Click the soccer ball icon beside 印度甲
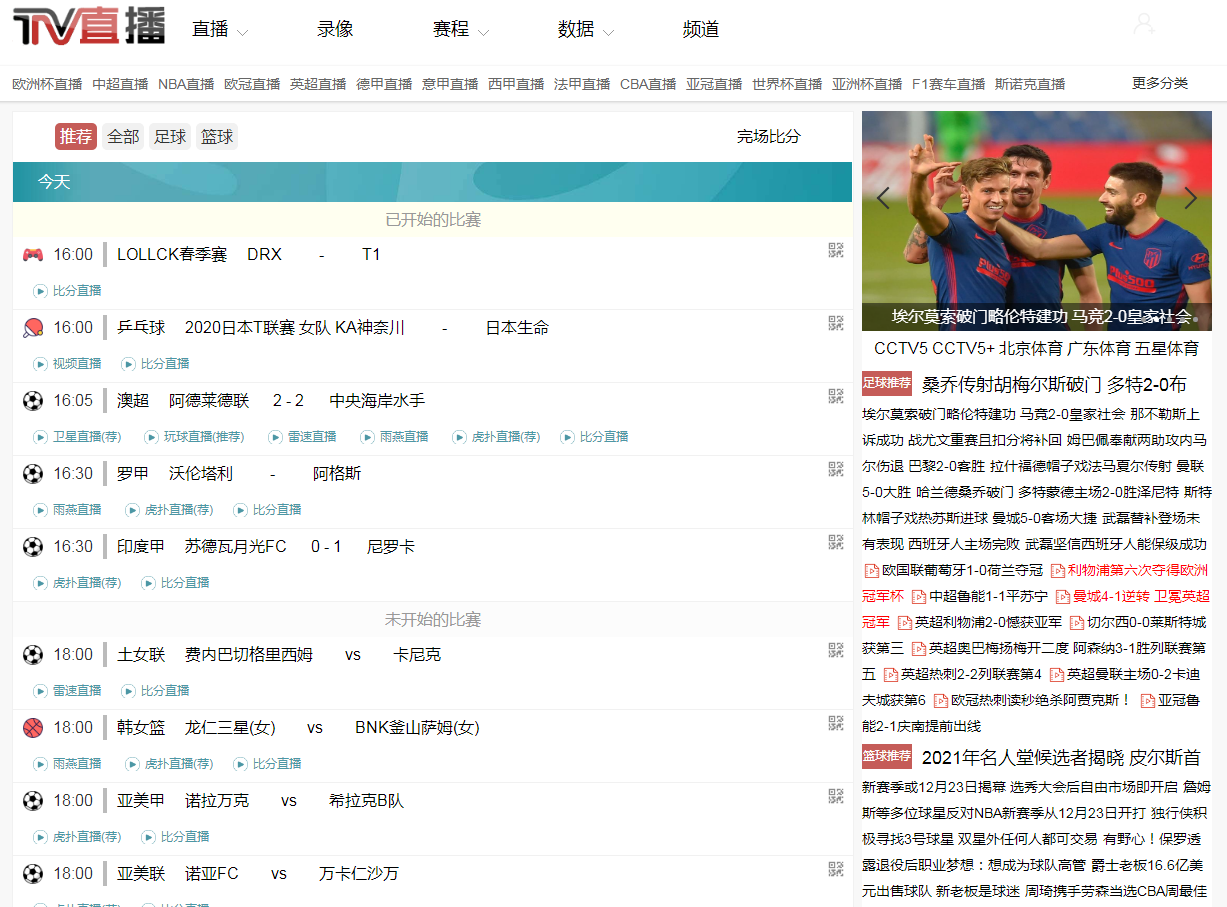 (x=33, y=547)
